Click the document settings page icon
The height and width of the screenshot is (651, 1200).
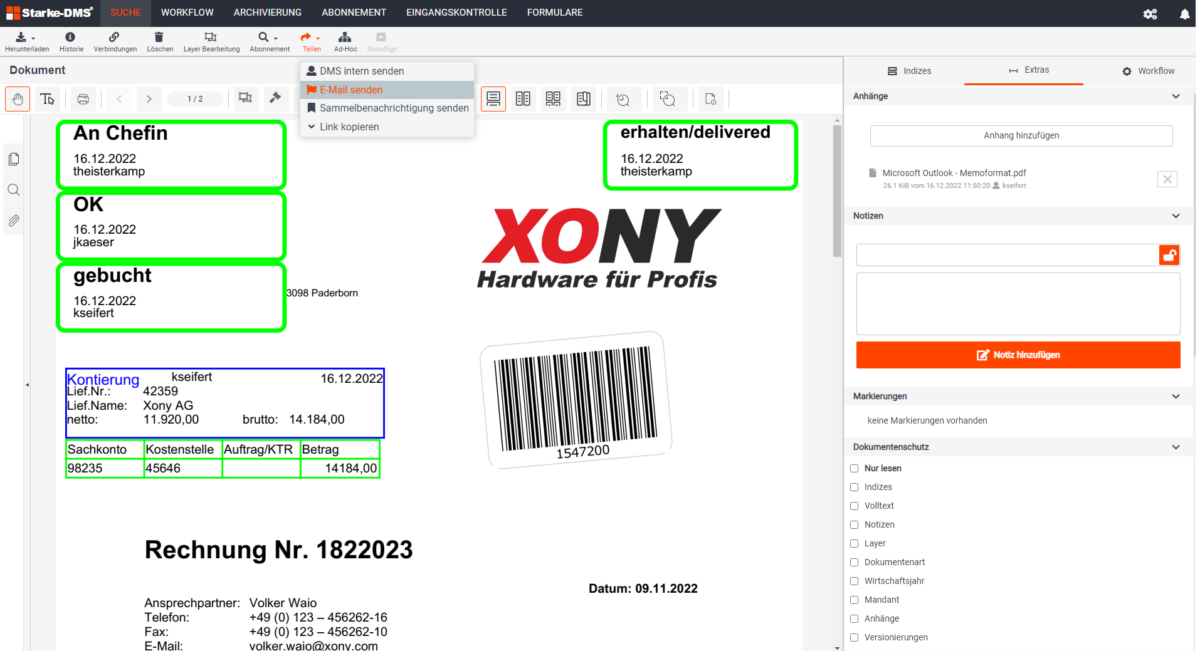(710, 99)
